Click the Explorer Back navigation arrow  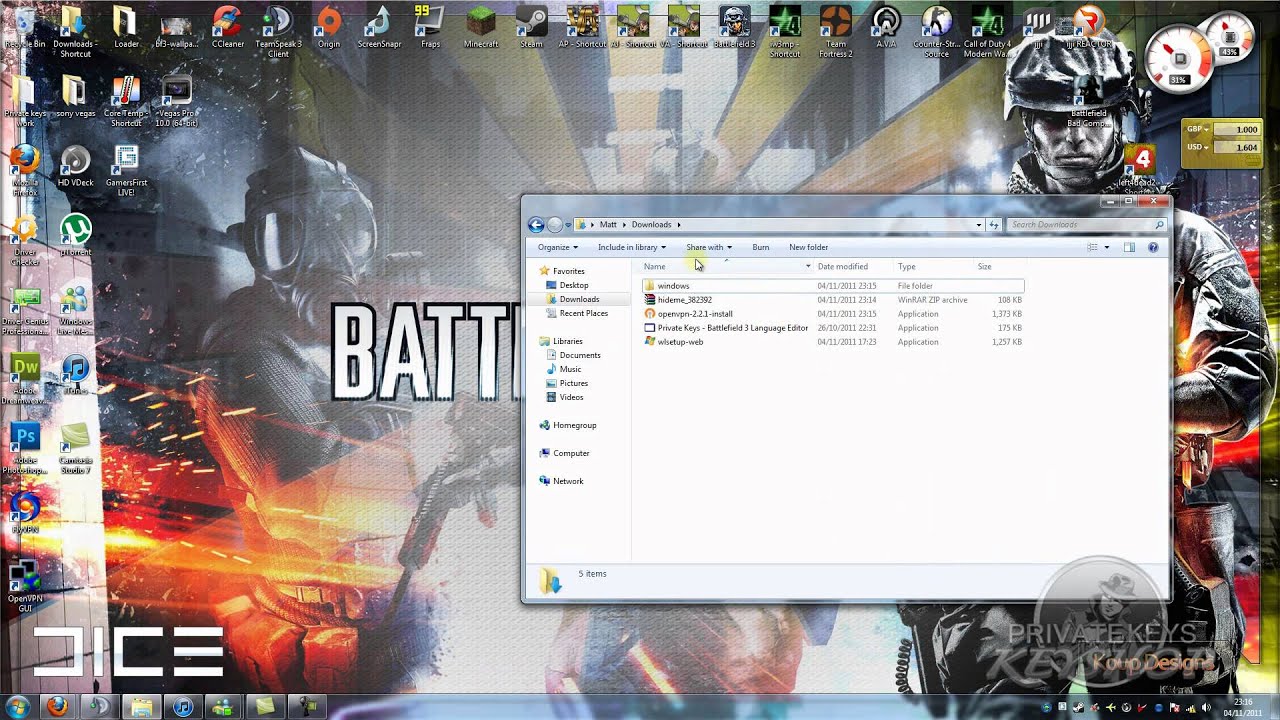[x=536, y=225]
